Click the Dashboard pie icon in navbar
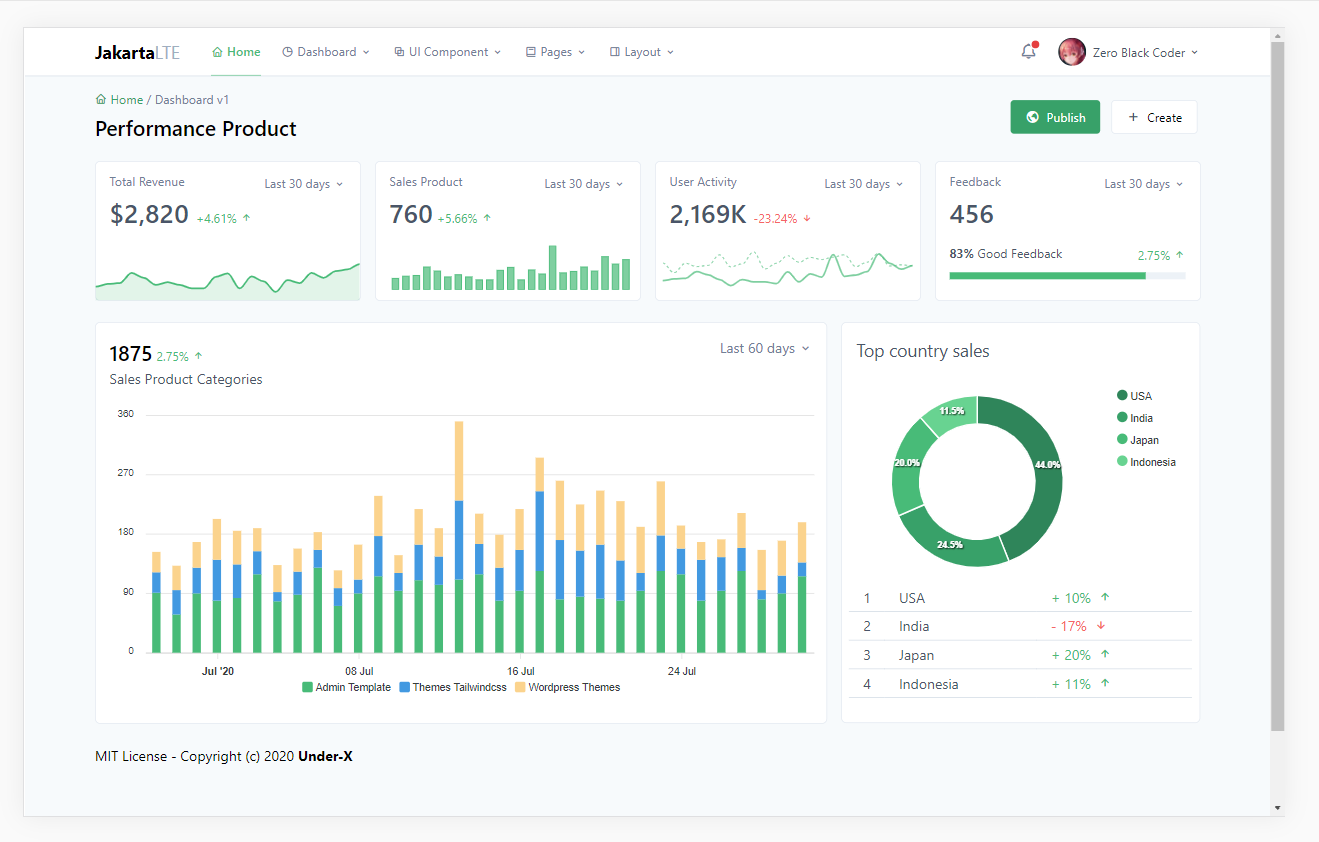Screen dimensions: 1319x842 (x=288, y=52)
